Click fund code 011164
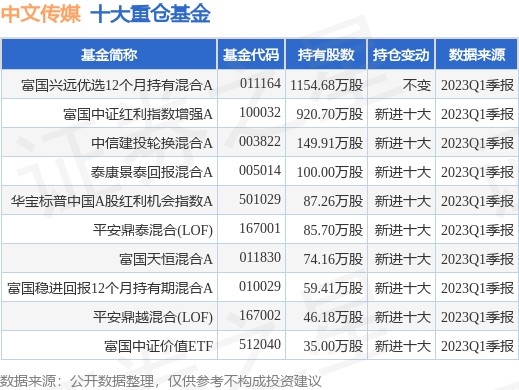519x390 pixels. tap(260, 83)
